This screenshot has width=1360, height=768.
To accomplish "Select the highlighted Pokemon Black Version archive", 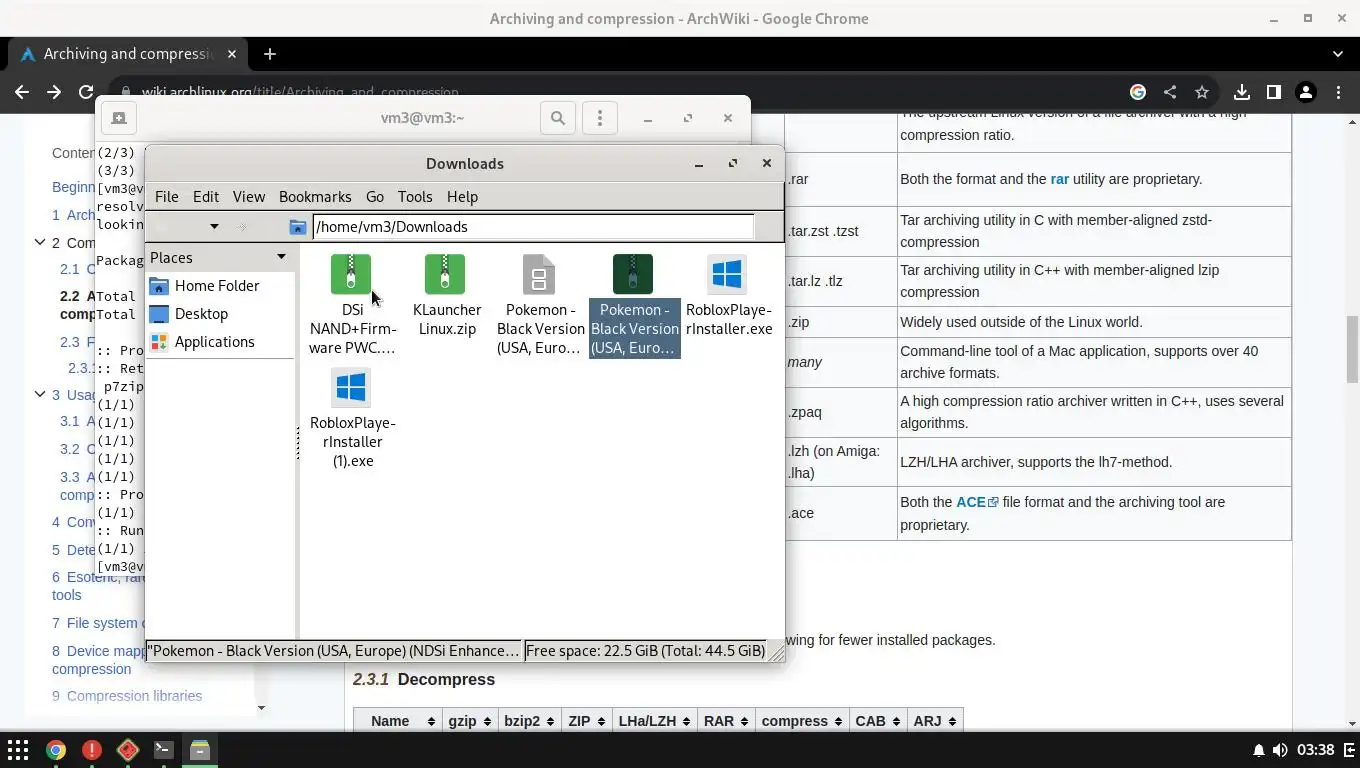I will coord(634,305).
